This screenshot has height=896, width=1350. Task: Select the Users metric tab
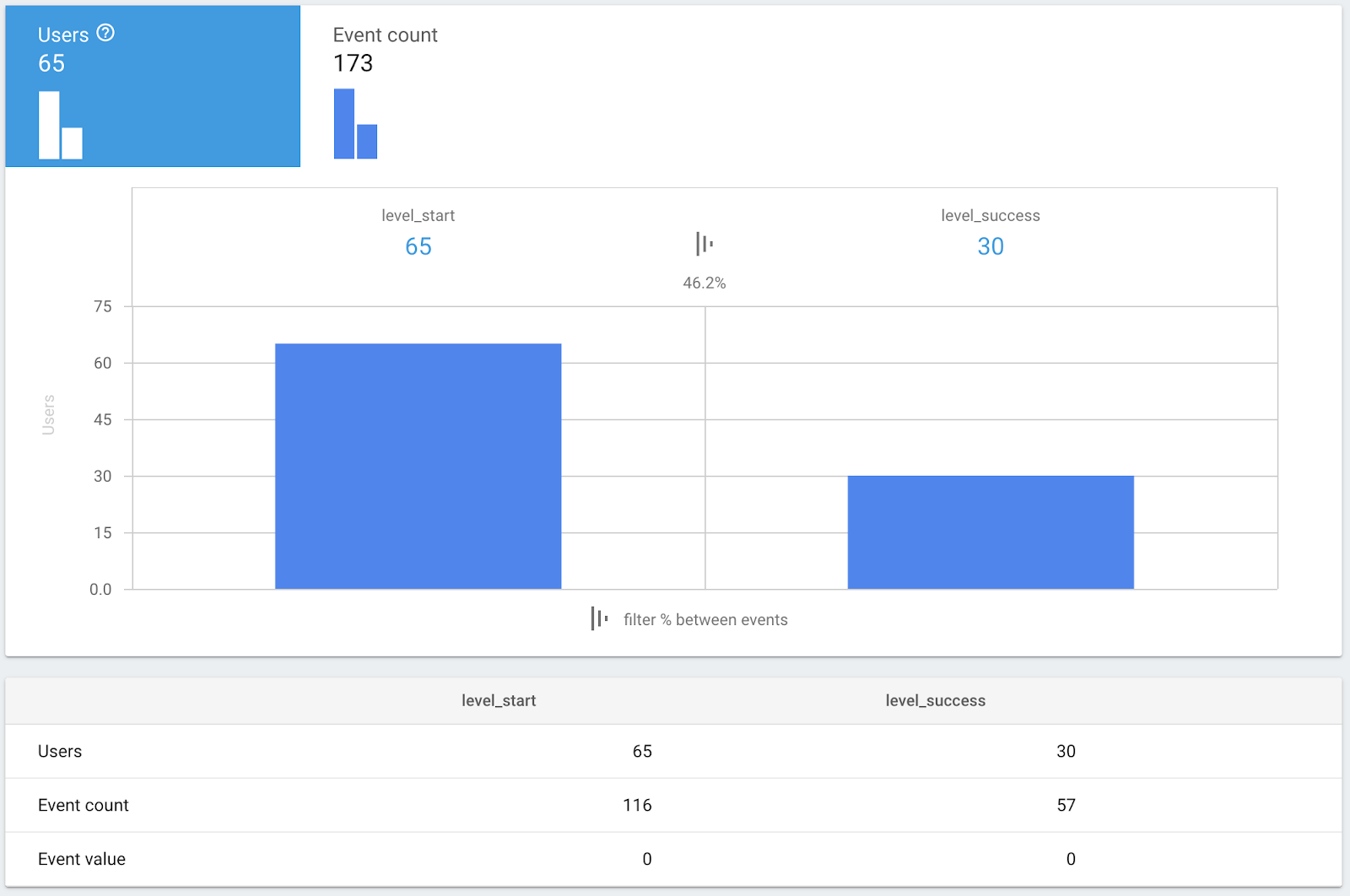click(153, 86)
